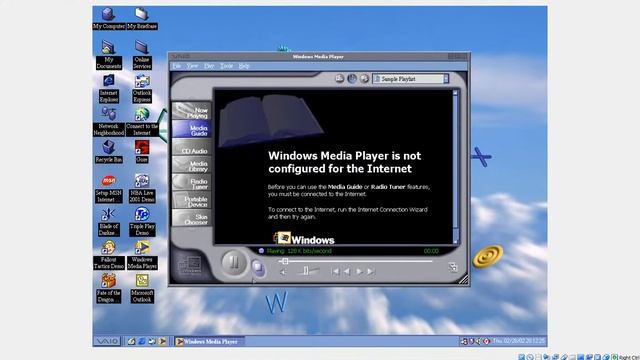This screenshot has height=360, width=640.
Task: Open the Play menu in Media Player
Action: 209,66
